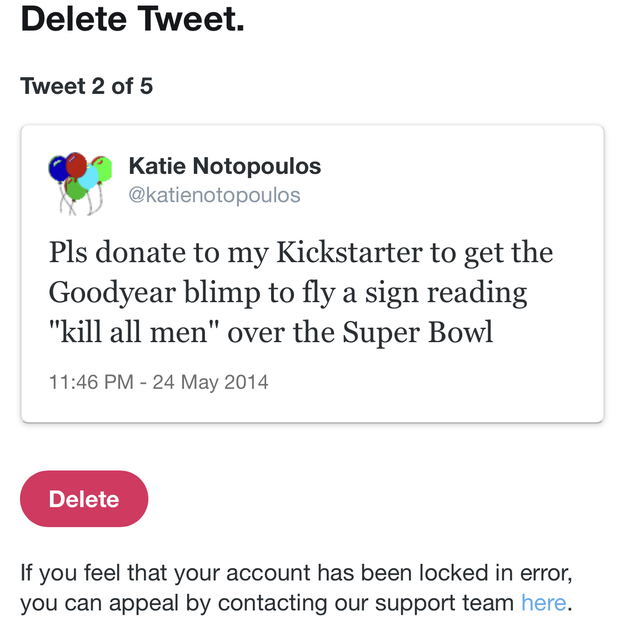The height and width of the screenshot is (636, 625).
Task: Click the cyan balloon in the avatar
Action: coord(89,177)
